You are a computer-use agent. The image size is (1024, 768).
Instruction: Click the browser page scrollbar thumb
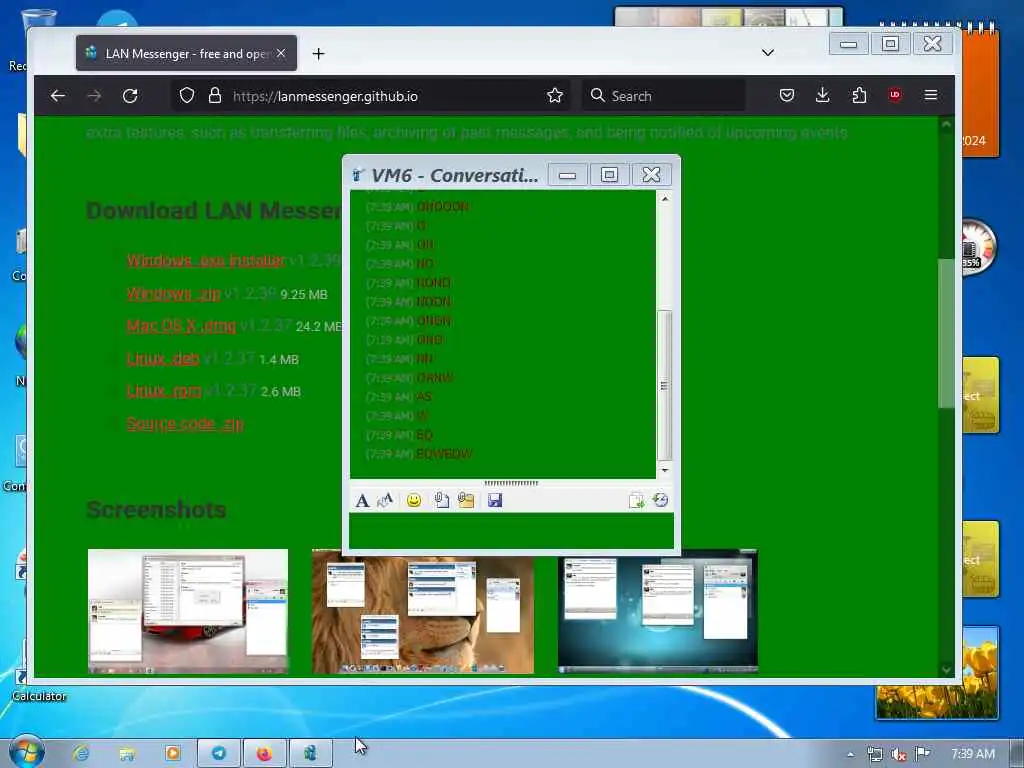946,333
